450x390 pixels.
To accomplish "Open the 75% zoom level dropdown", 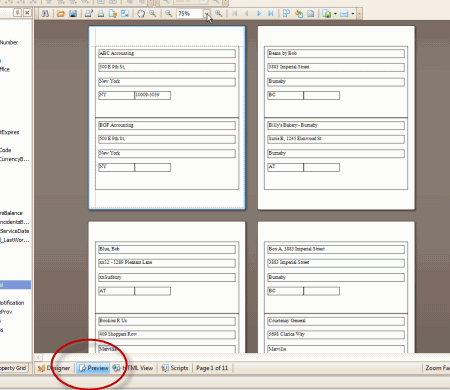I will click(x=207, y=14).
